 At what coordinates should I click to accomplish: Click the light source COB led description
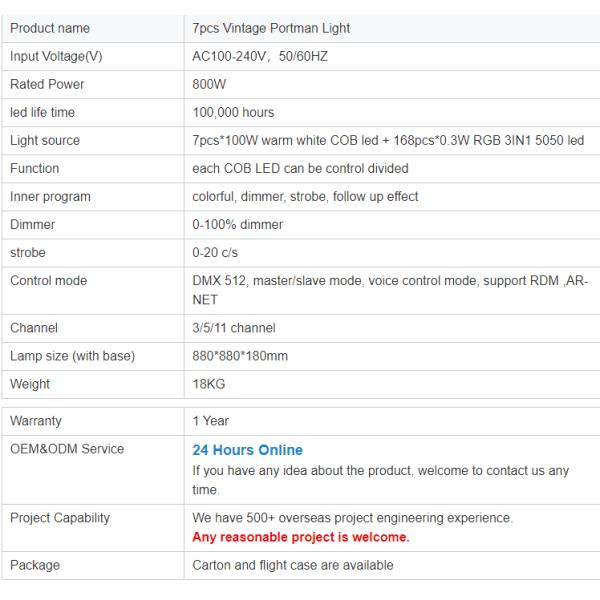pyautogui.click(x=388, y=141)
